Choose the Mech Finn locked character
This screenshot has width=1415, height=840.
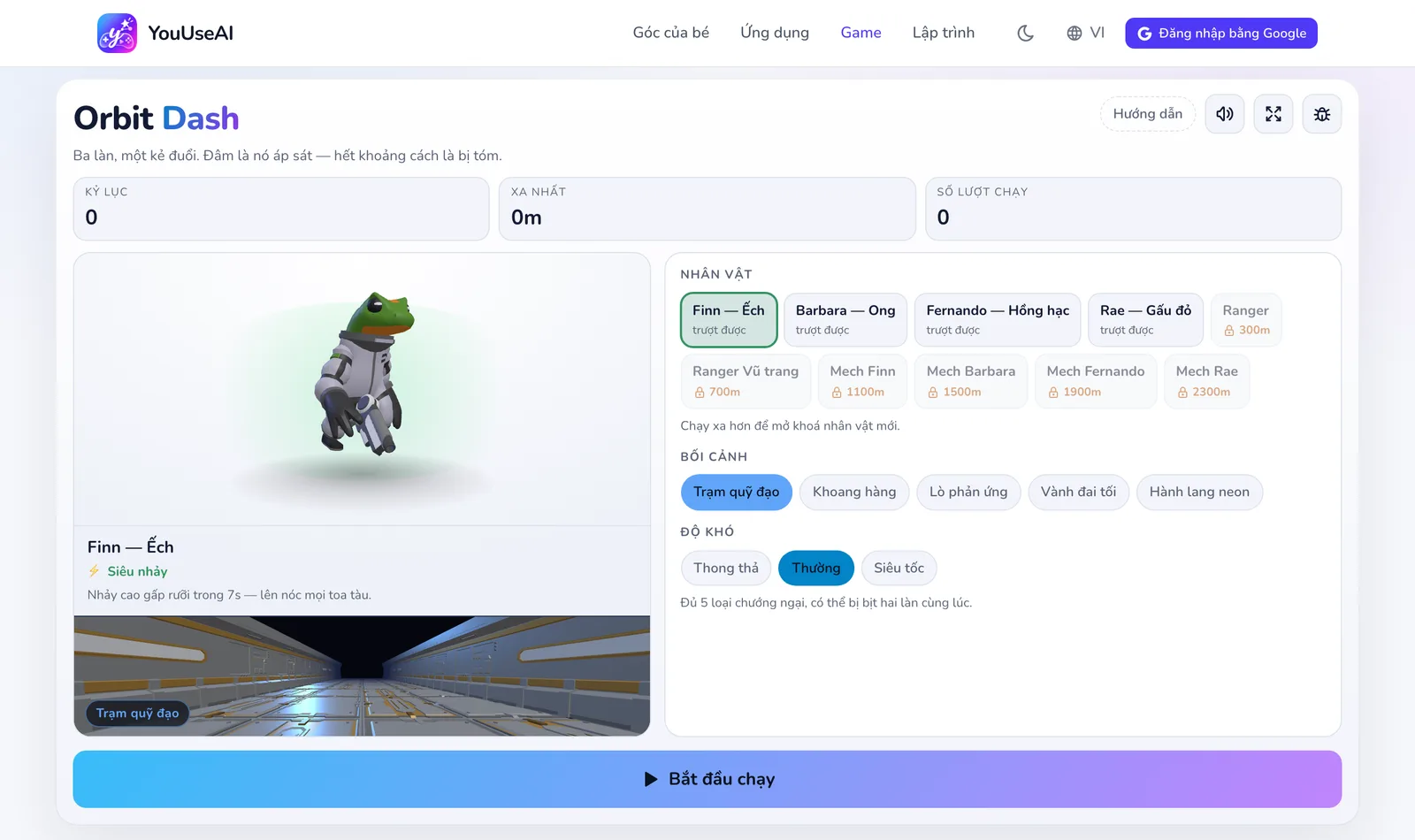(x=862, y=381)
